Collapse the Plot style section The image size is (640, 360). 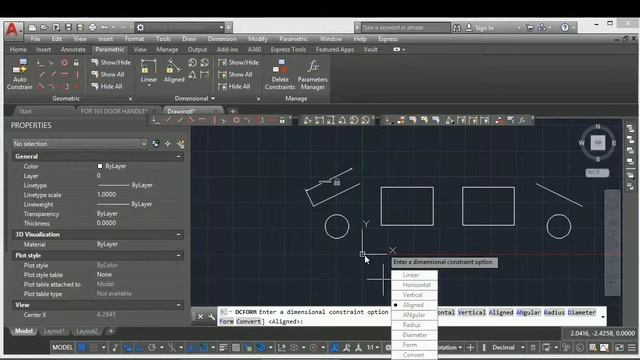(x=178, y=256)
